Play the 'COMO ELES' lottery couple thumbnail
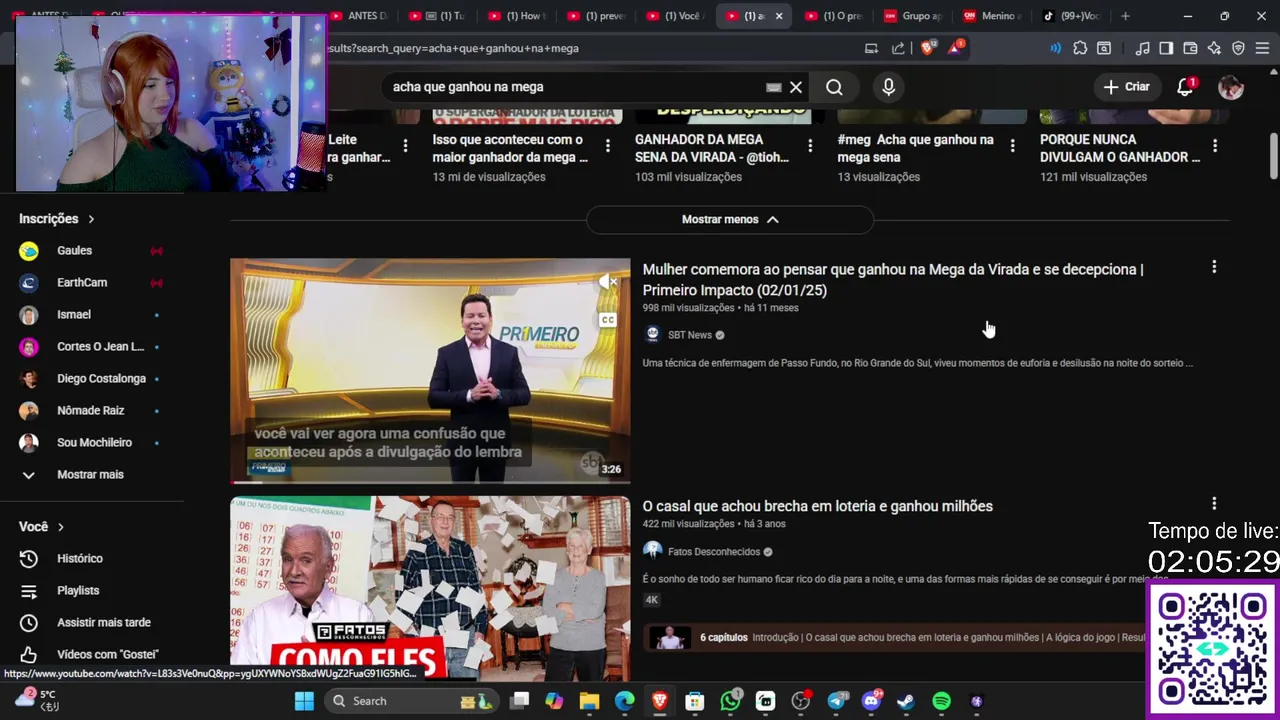The height and width of the screenshot is (720, 1280). coord(430,589)
